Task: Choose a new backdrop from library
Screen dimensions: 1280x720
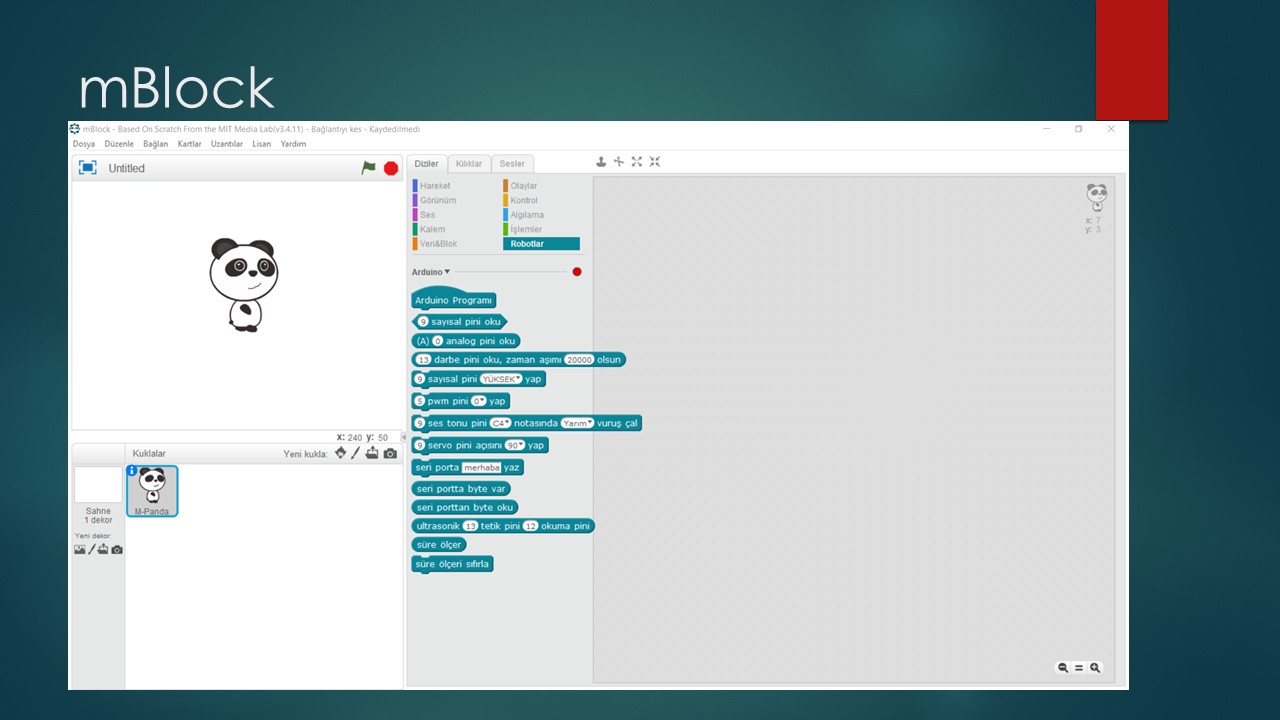Action: tap(80, 549)
